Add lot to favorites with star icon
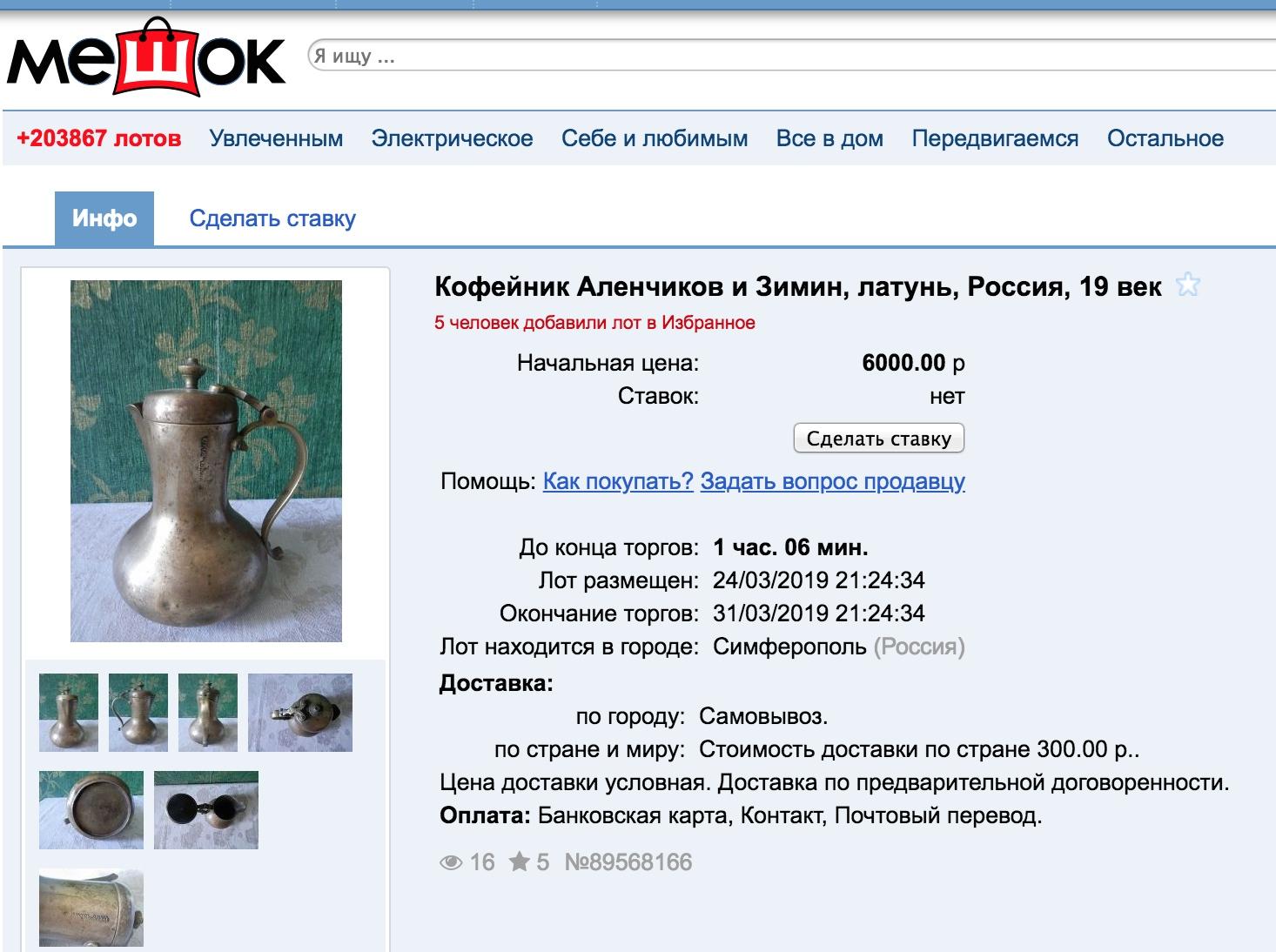Image resolution: width=1276 pixels, height=952 pixels. [x=1187, y=285]
